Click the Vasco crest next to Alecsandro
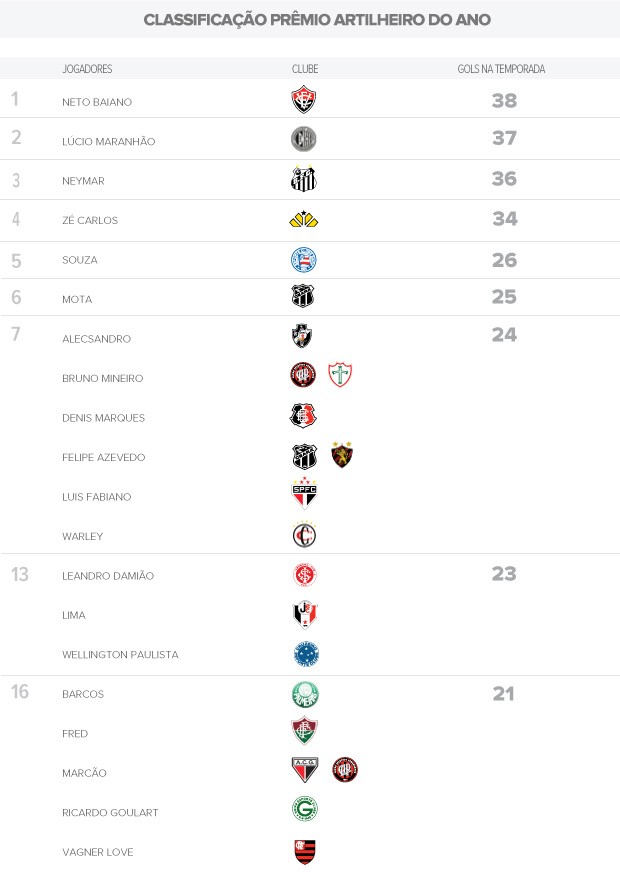Screen dimensions: 620x884 click(x=303, y=337)
